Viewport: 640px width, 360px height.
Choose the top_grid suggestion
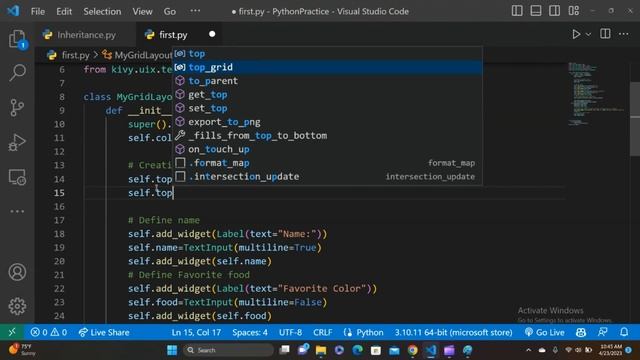[x=327, y=67]
